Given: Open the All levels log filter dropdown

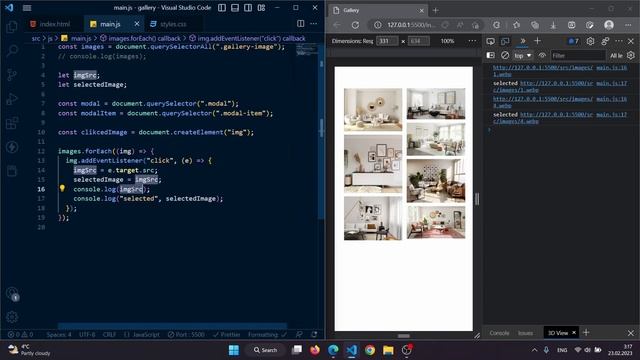Looking at the screenshot, I should click(616, 55).
